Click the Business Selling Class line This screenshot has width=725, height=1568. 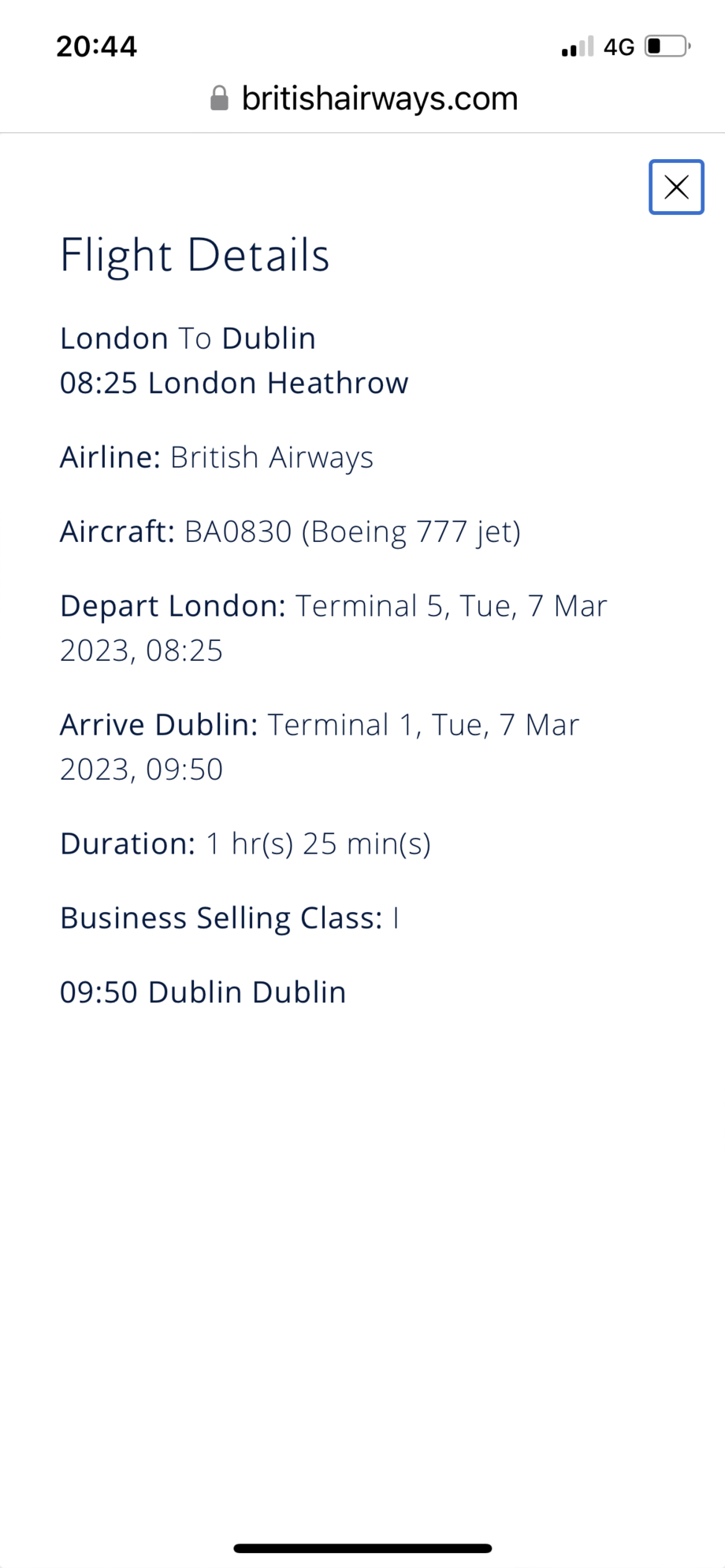(229, 918)
